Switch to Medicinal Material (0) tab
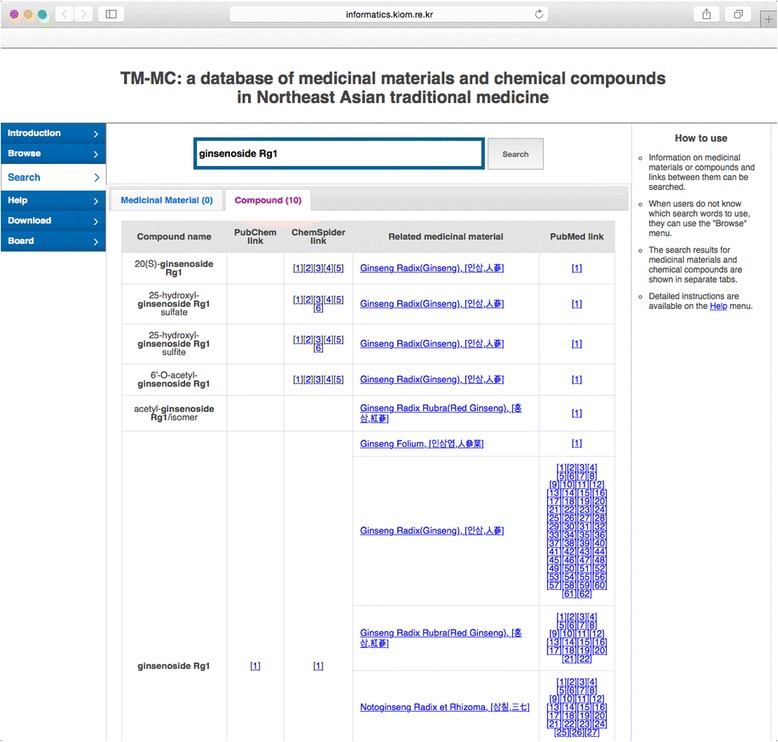778x742 pixels. click(166, 200)
